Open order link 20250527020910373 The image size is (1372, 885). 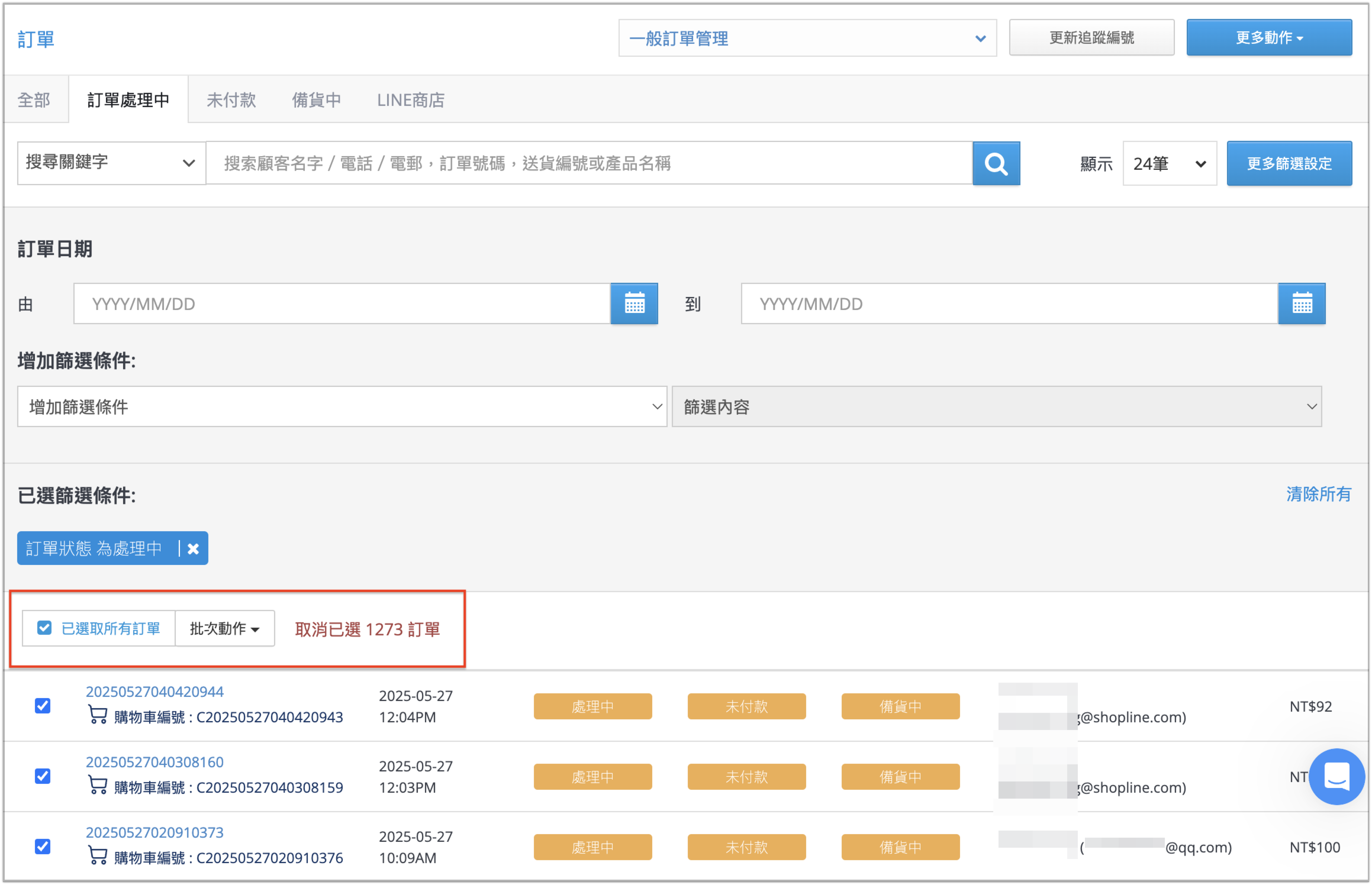(155, 832)
